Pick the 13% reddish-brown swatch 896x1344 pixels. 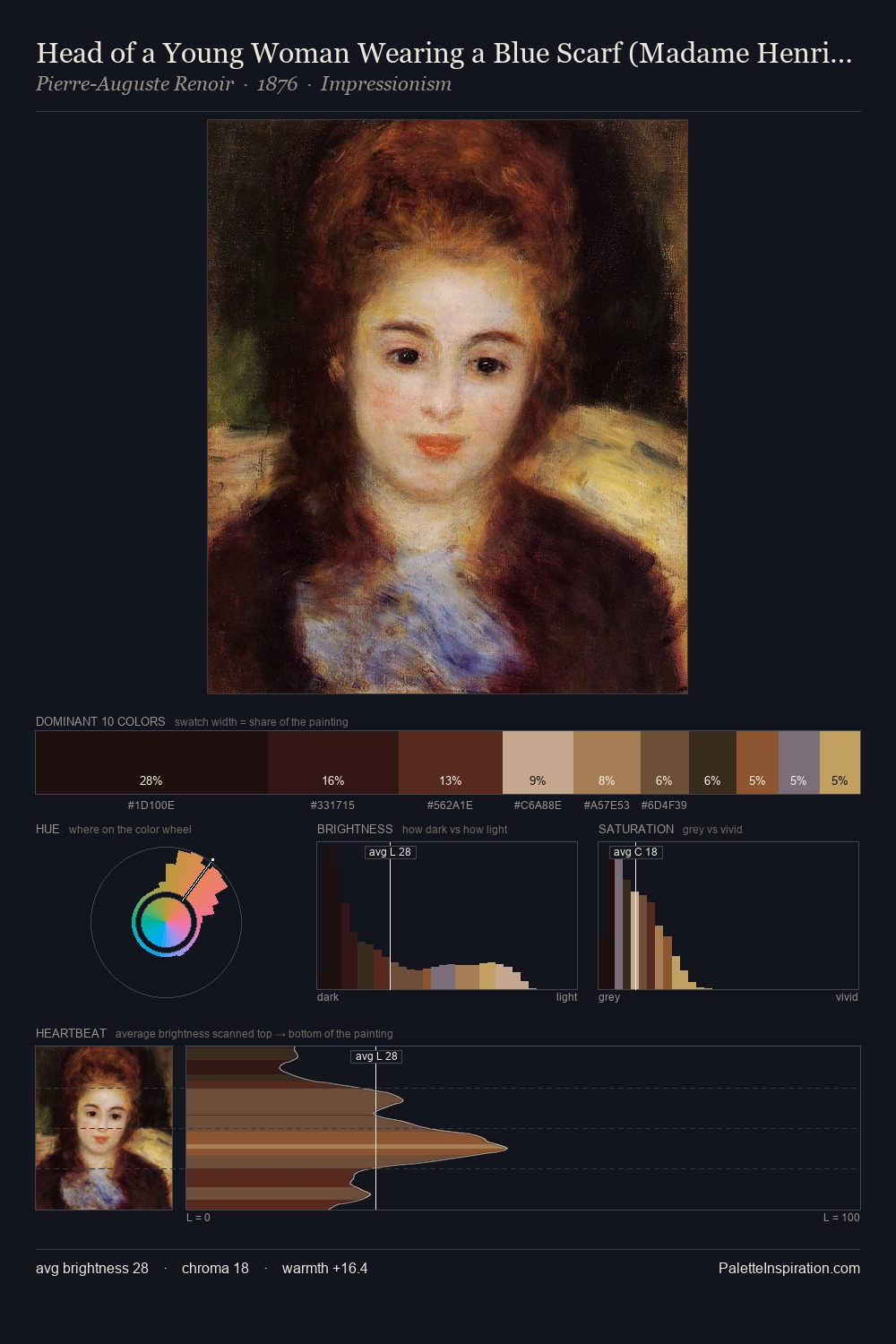click(x=451, y=762)
